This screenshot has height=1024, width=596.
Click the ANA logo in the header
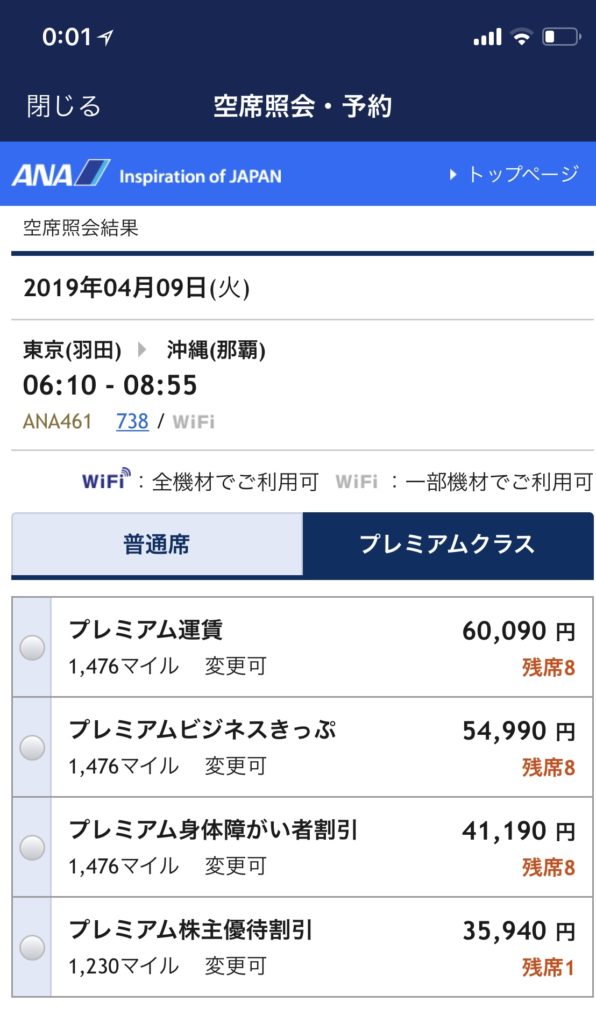click(61, 174)
